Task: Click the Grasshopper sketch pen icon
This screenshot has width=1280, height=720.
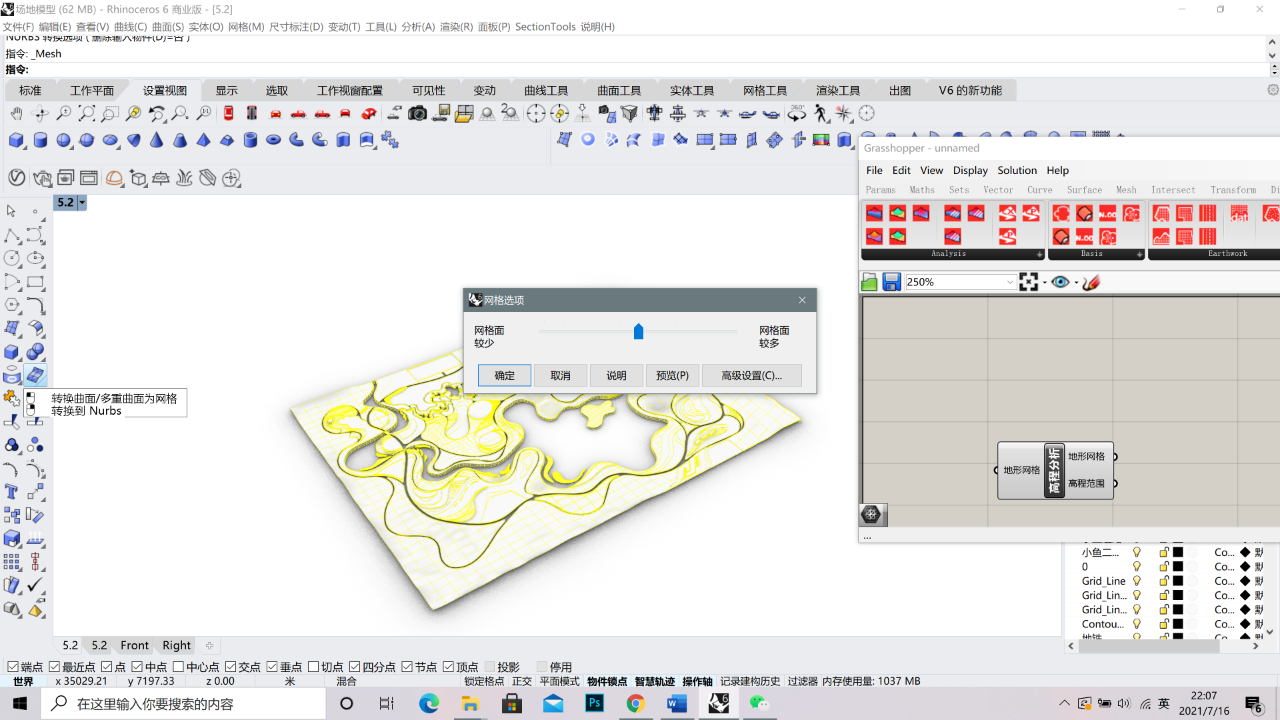Action: coord(1091,283)
